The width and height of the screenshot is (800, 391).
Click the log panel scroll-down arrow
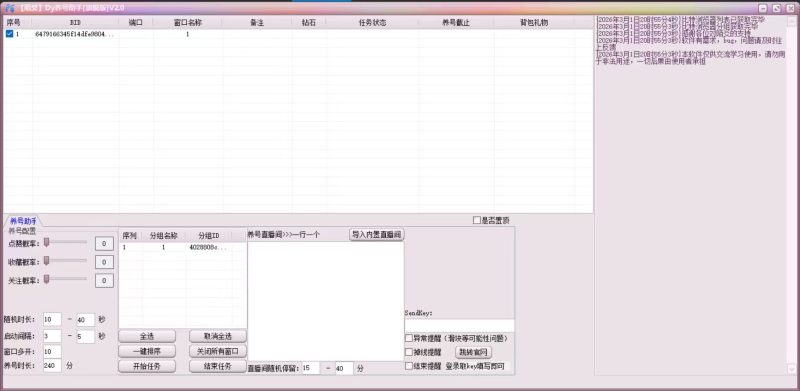click(x=791, y=369)
